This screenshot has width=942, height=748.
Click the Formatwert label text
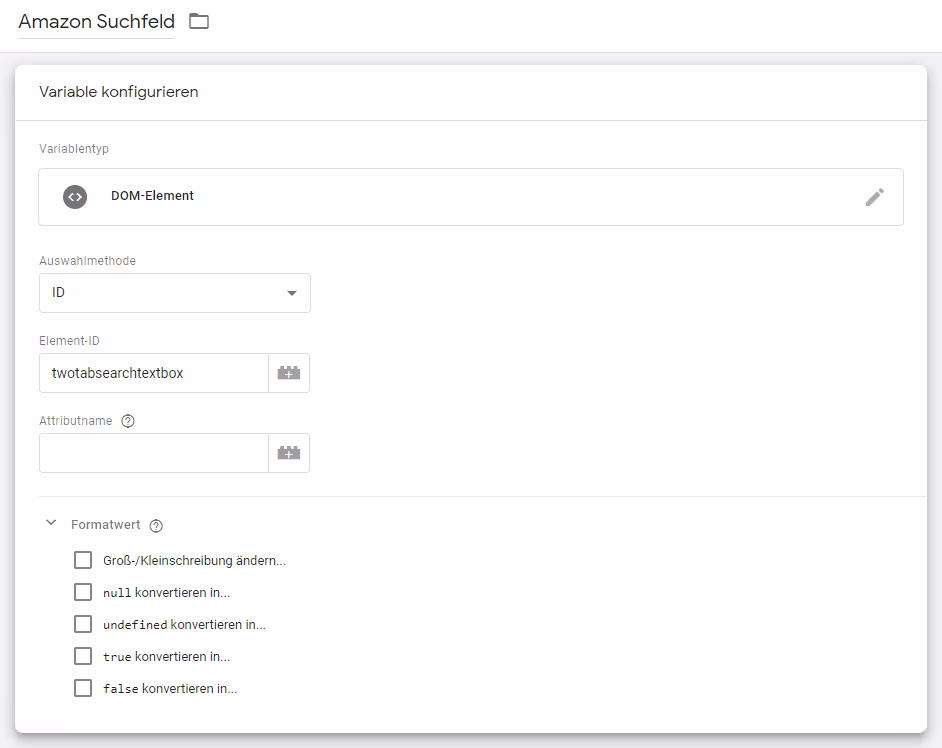point(106,525)
